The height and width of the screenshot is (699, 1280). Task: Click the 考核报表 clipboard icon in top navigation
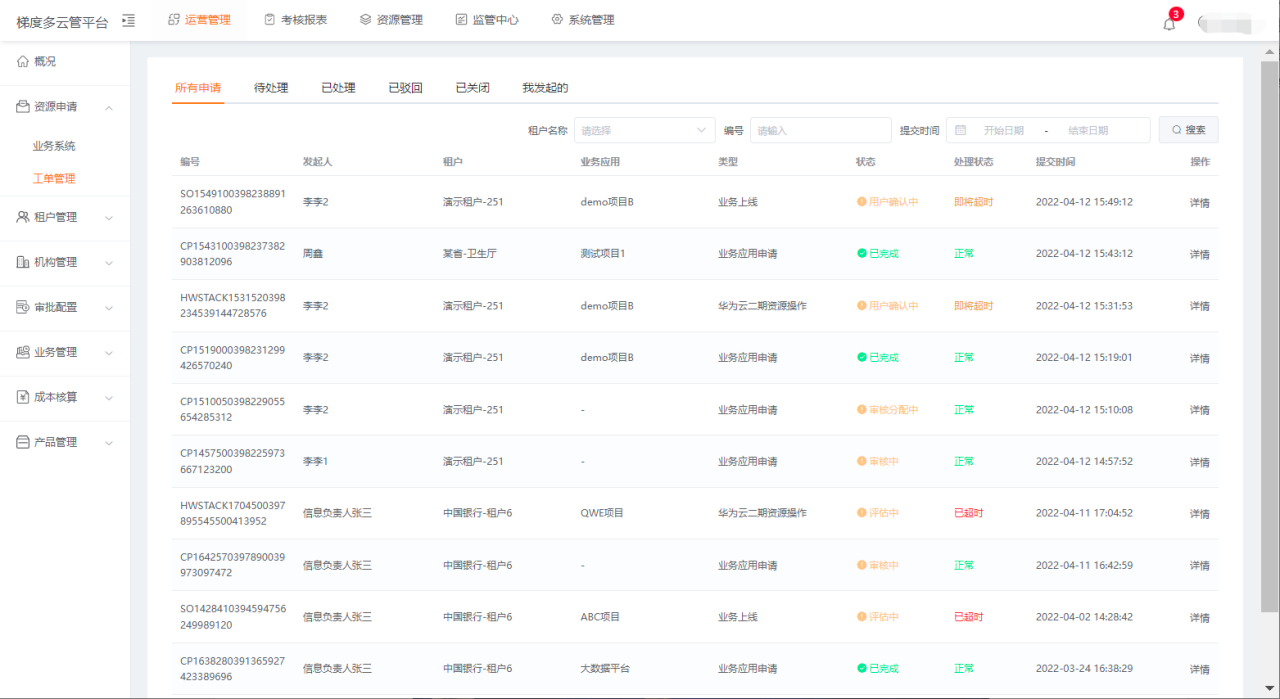click(269, 20)
